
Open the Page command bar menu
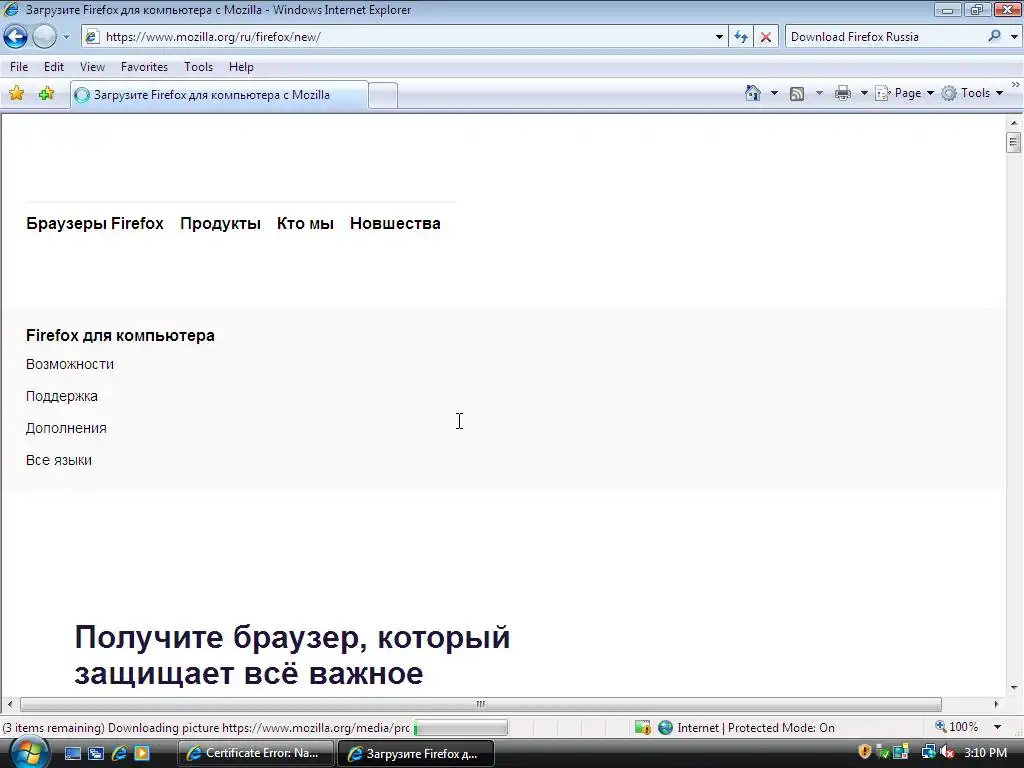pyautogui.click(x=904, y=93)
